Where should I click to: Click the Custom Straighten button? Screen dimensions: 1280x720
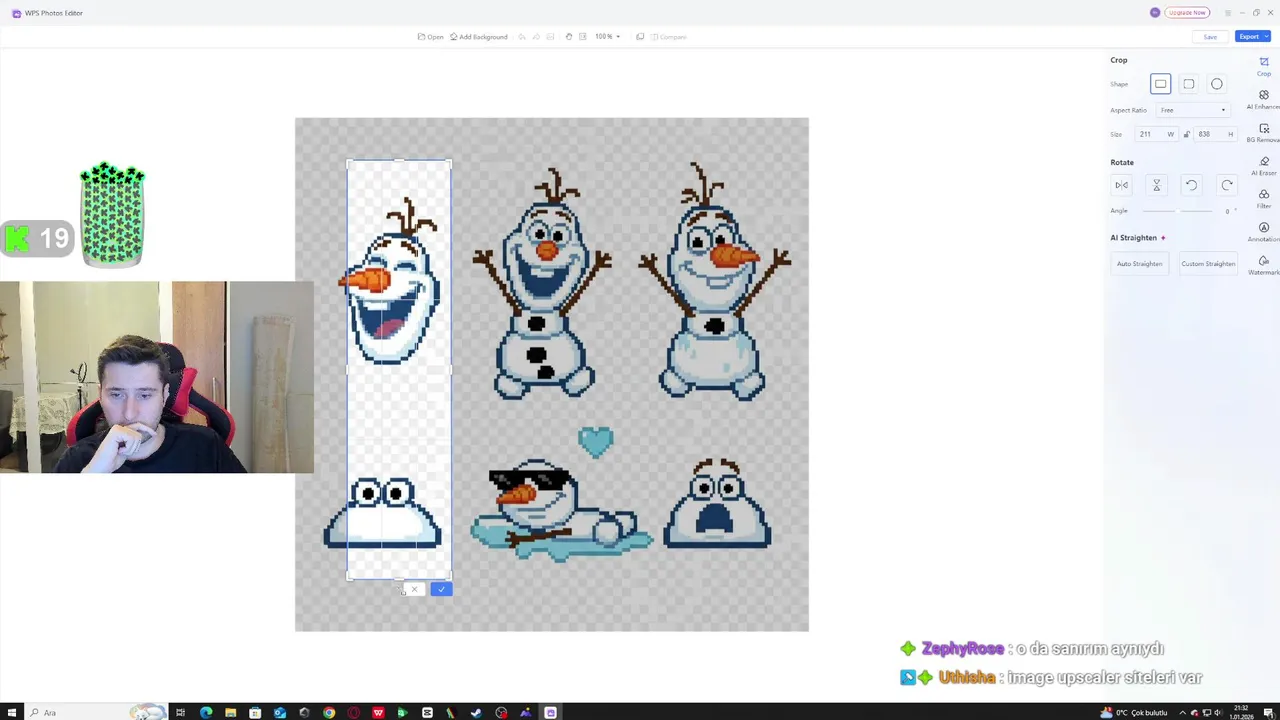[1208, 264]
